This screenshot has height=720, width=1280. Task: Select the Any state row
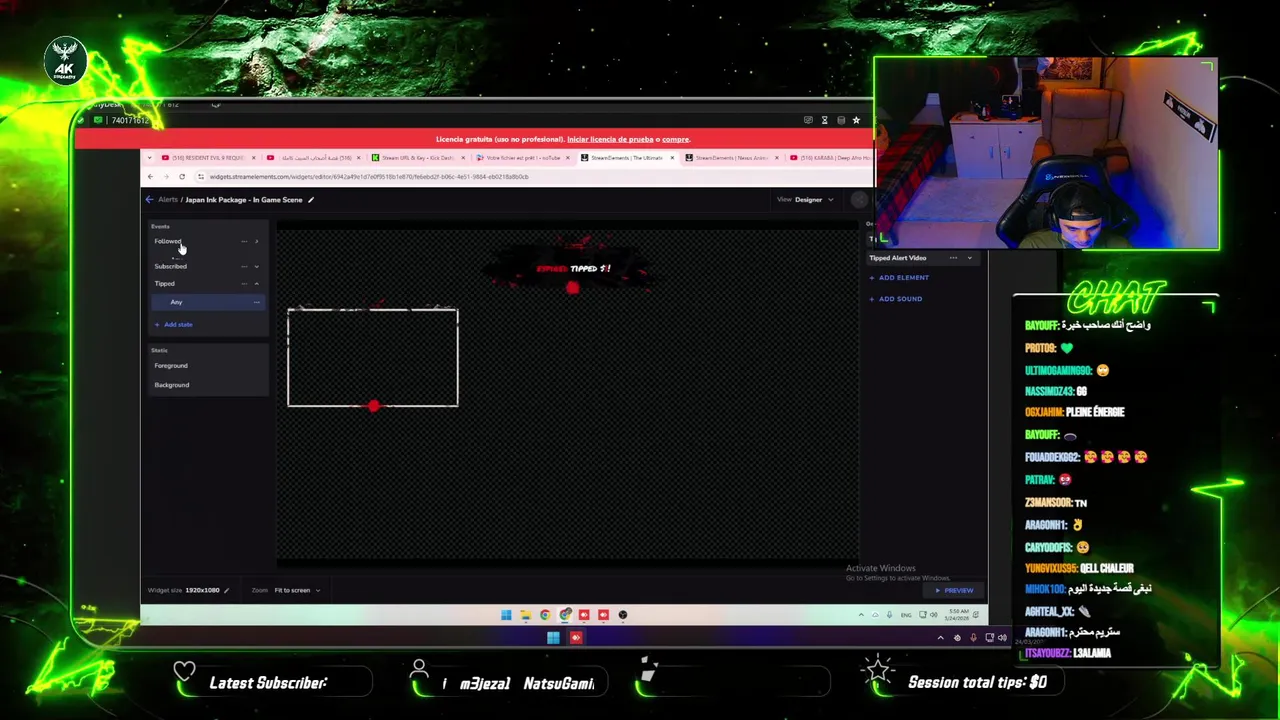[208, 302]
